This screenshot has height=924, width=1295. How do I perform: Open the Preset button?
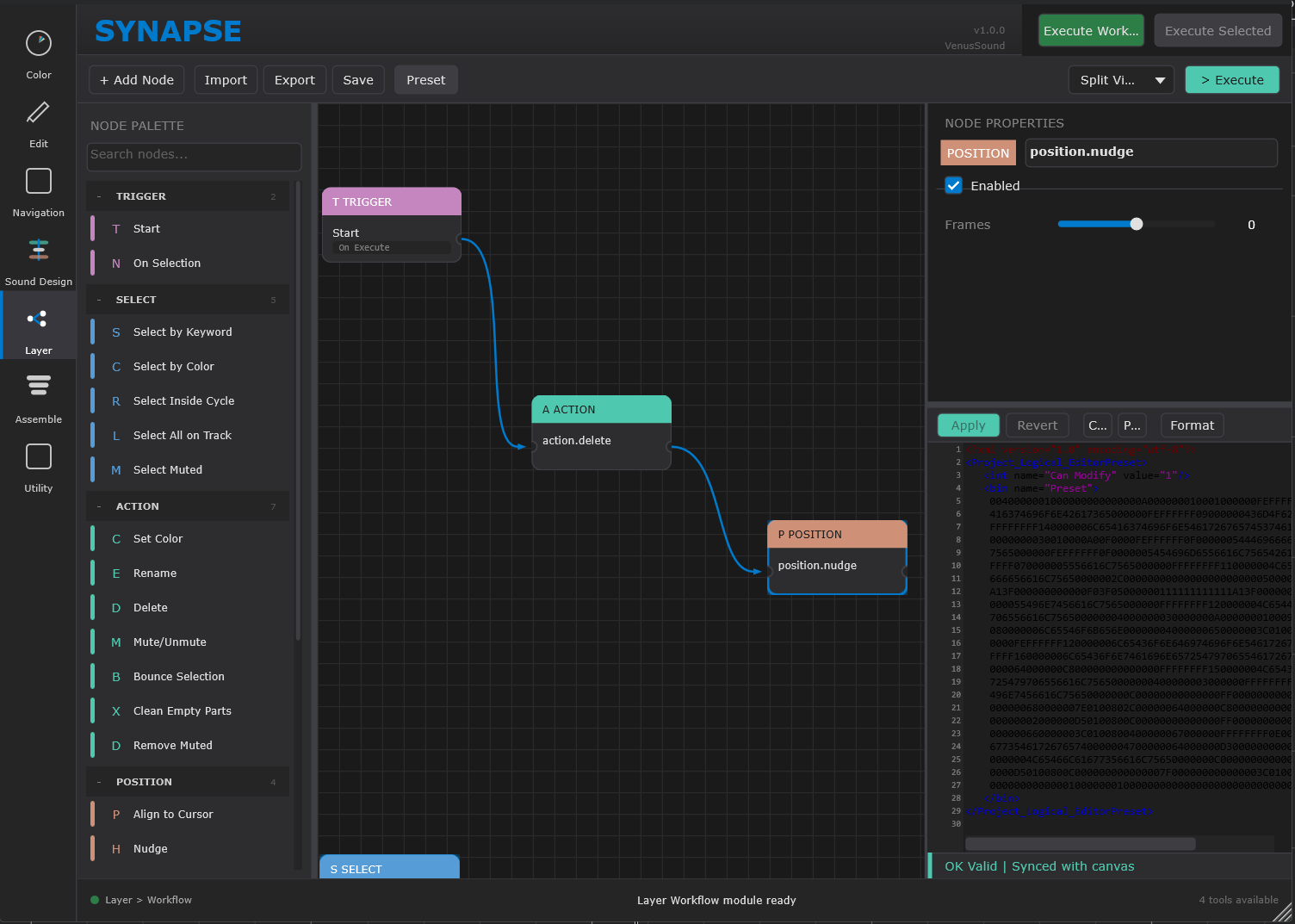tap(426, 80)
